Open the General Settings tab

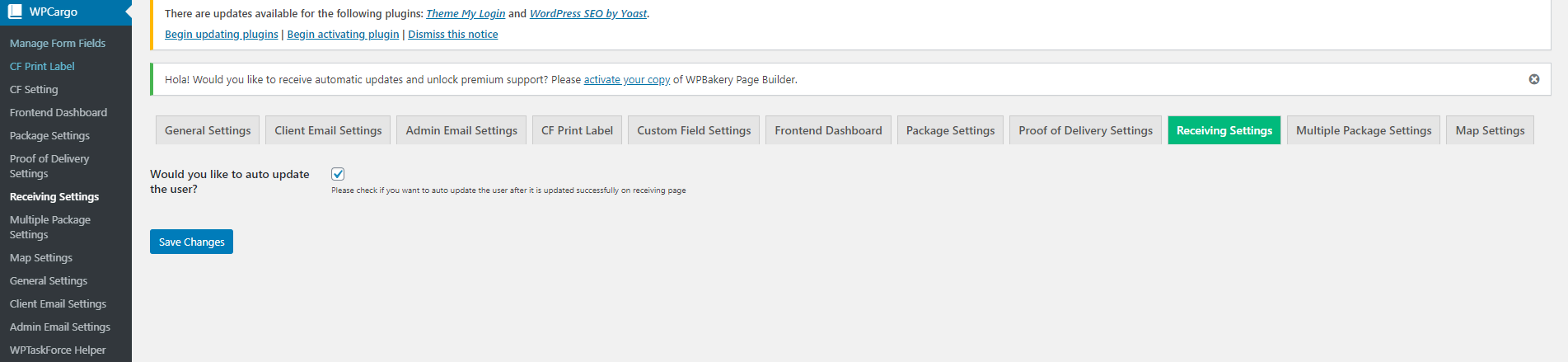click(208, 130)
